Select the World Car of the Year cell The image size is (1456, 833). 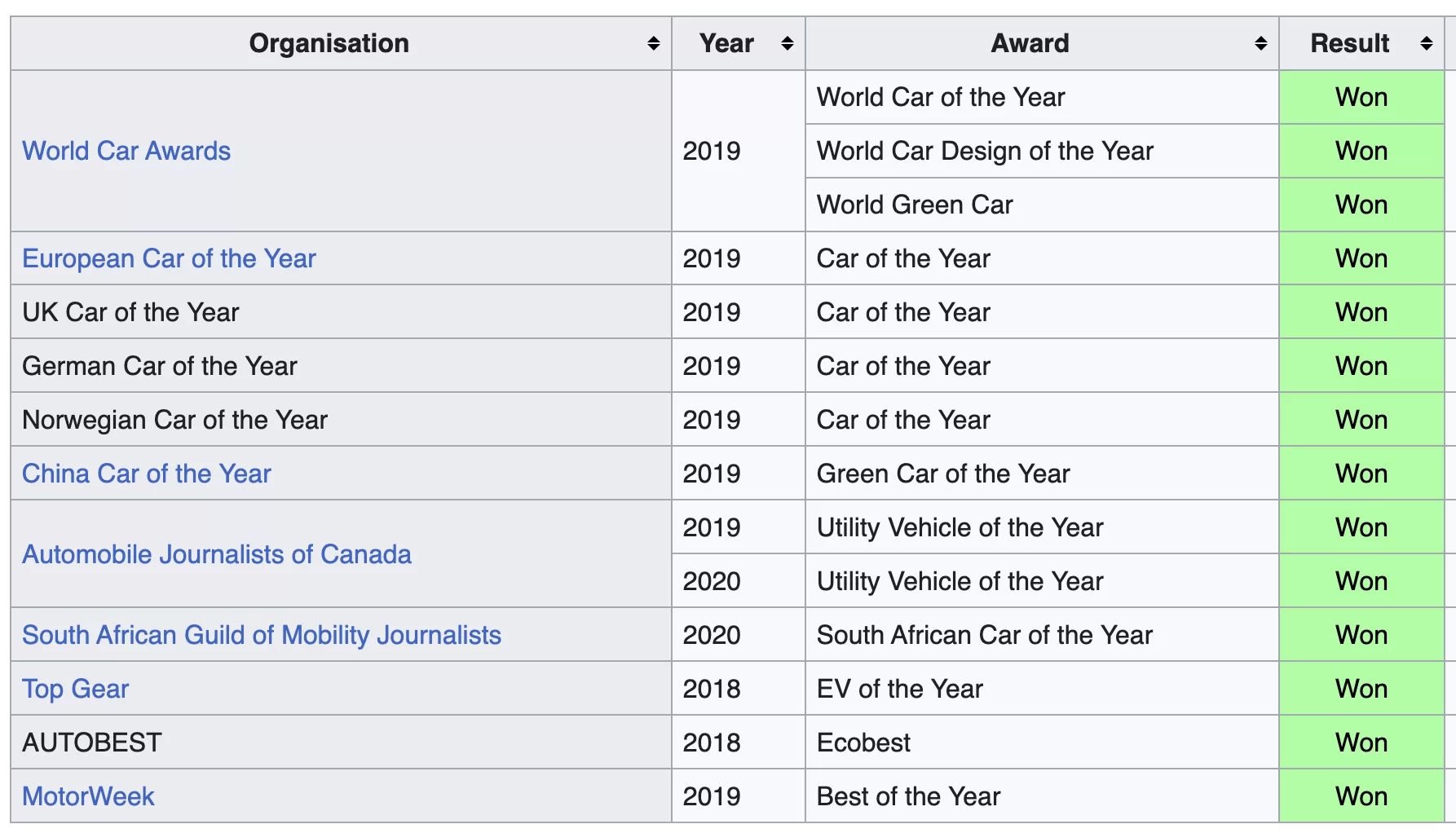click(1042, 97)
